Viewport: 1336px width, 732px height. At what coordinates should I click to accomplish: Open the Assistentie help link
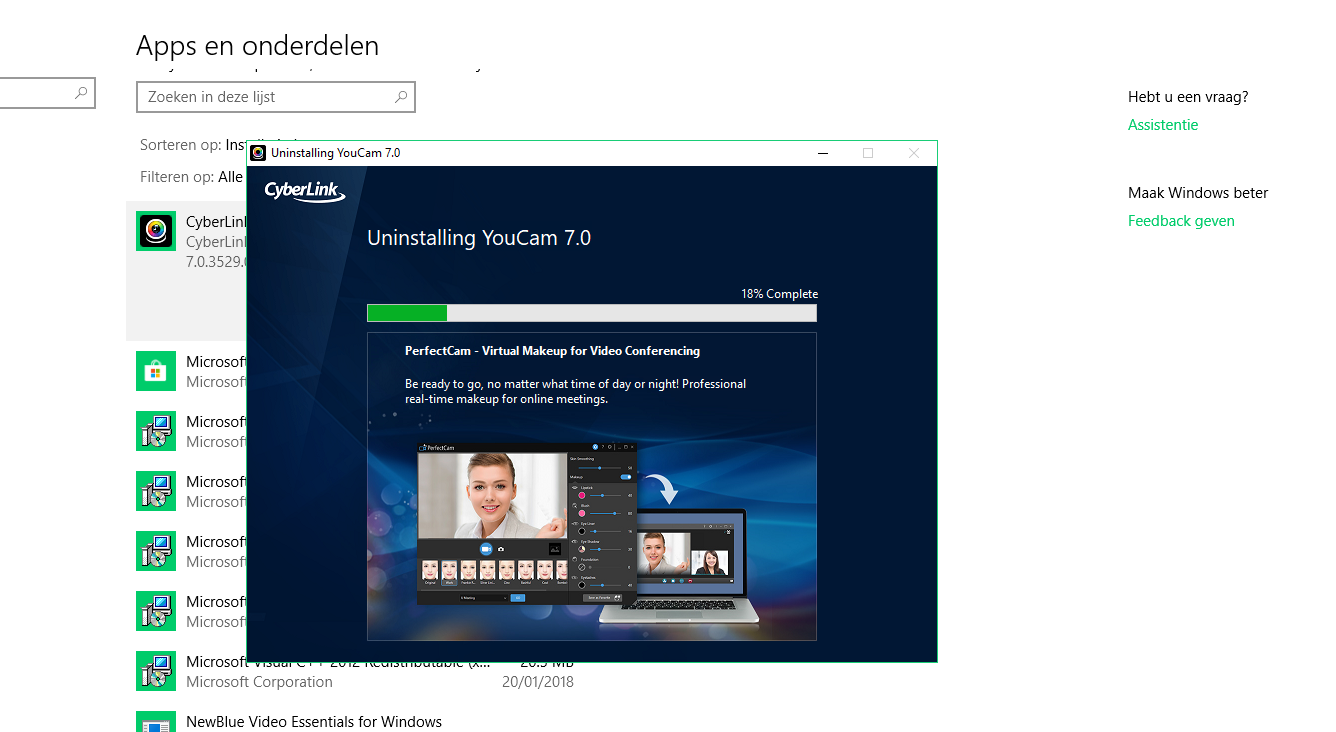click(1163, 125)
